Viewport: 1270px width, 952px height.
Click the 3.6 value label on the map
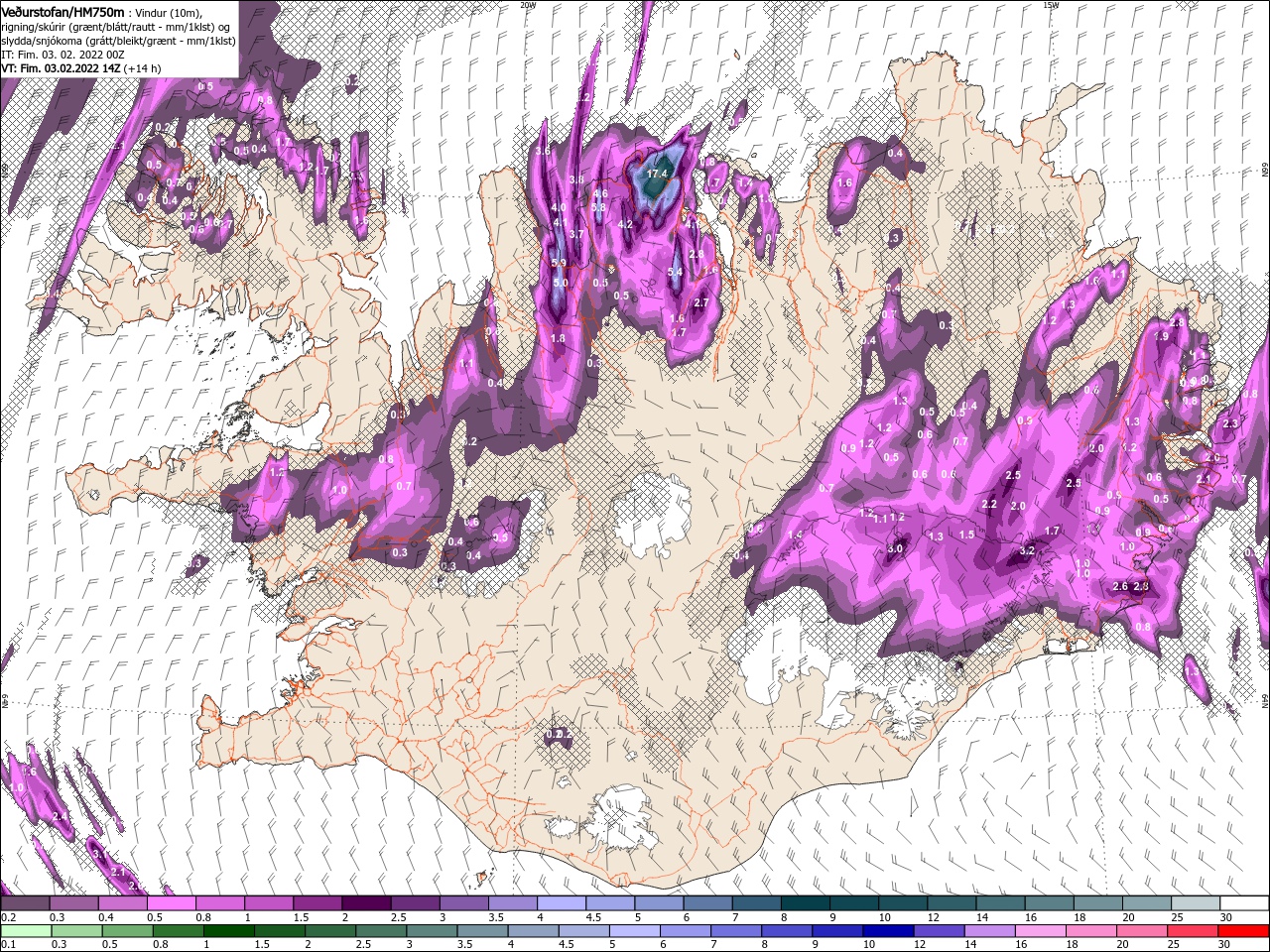(x=543, y=152)
